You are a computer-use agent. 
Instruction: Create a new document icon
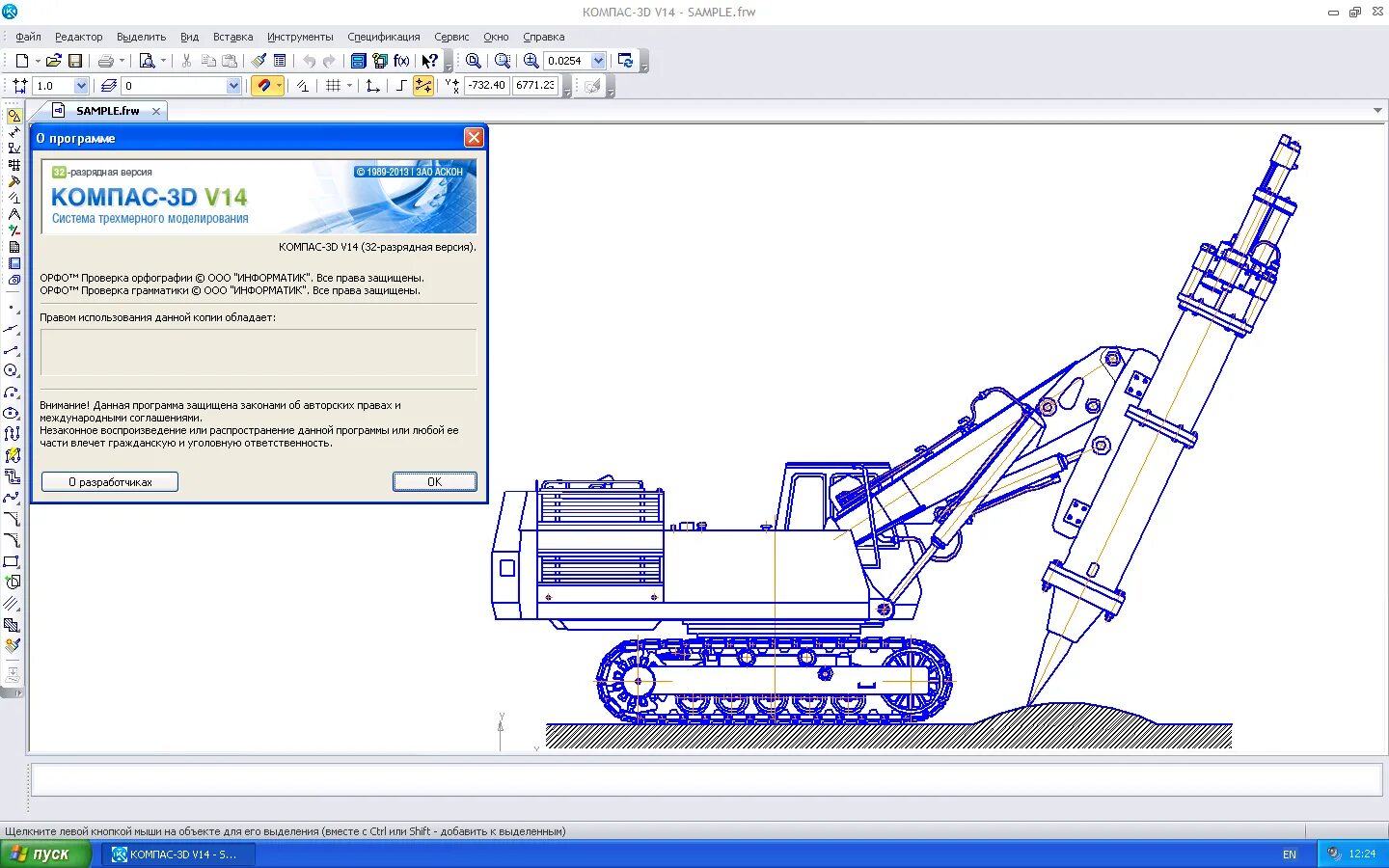click(21, 61)
